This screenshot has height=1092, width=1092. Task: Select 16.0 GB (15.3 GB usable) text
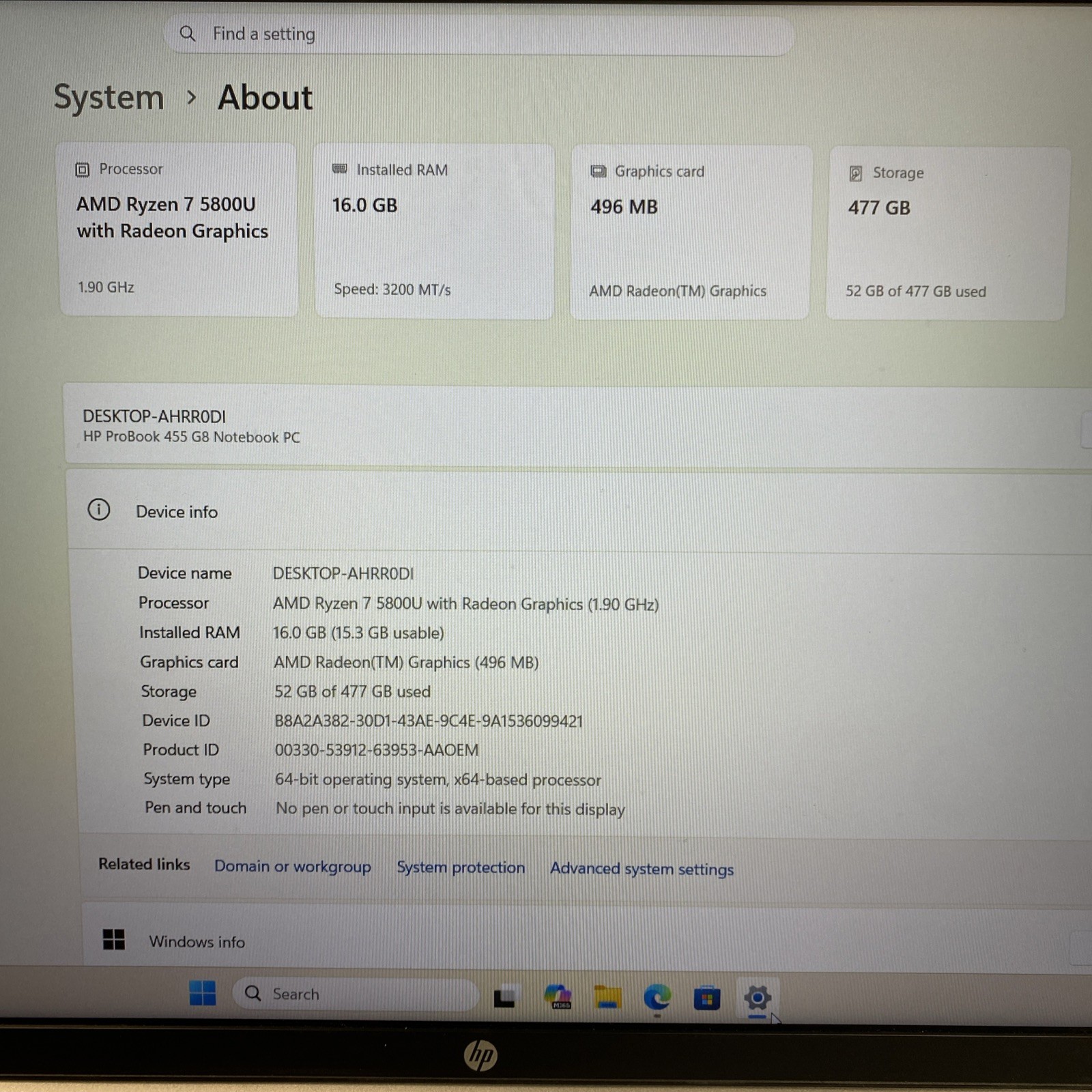358,633
